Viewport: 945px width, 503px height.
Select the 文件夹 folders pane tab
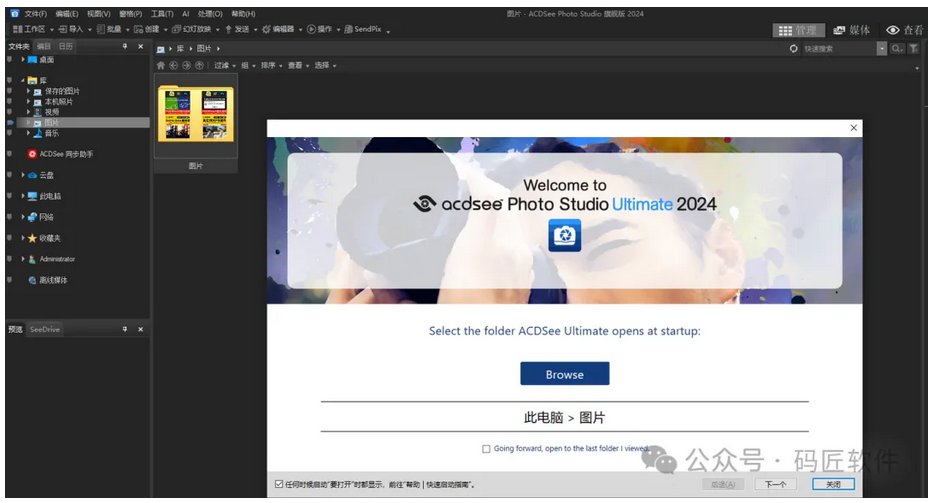click(x=19, y=46)
